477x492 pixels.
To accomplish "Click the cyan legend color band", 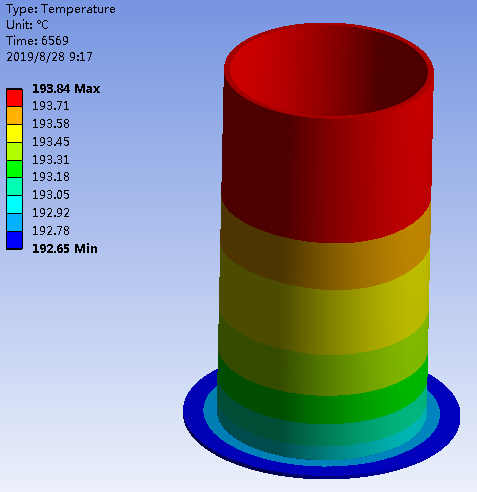I will (x=14, y=205).
